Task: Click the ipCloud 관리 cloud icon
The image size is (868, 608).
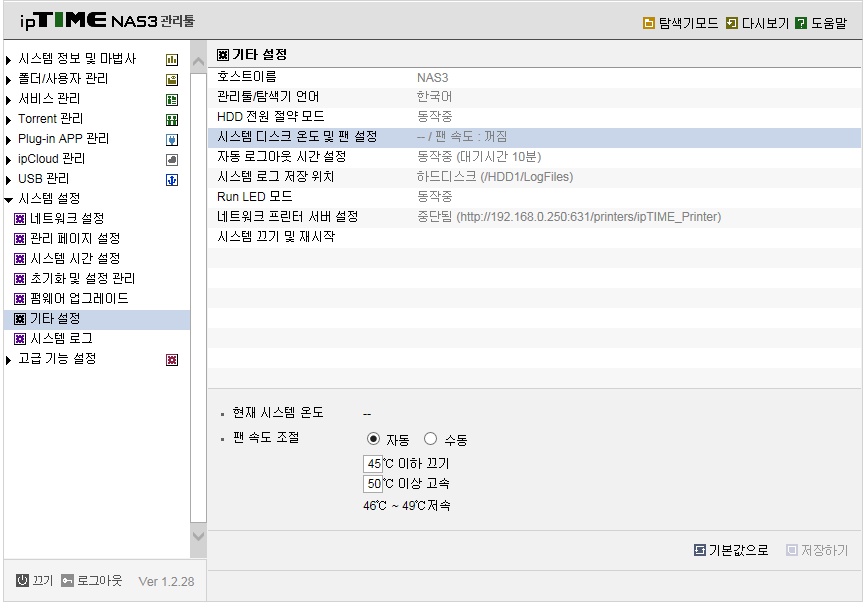Action: coord(172,159)
